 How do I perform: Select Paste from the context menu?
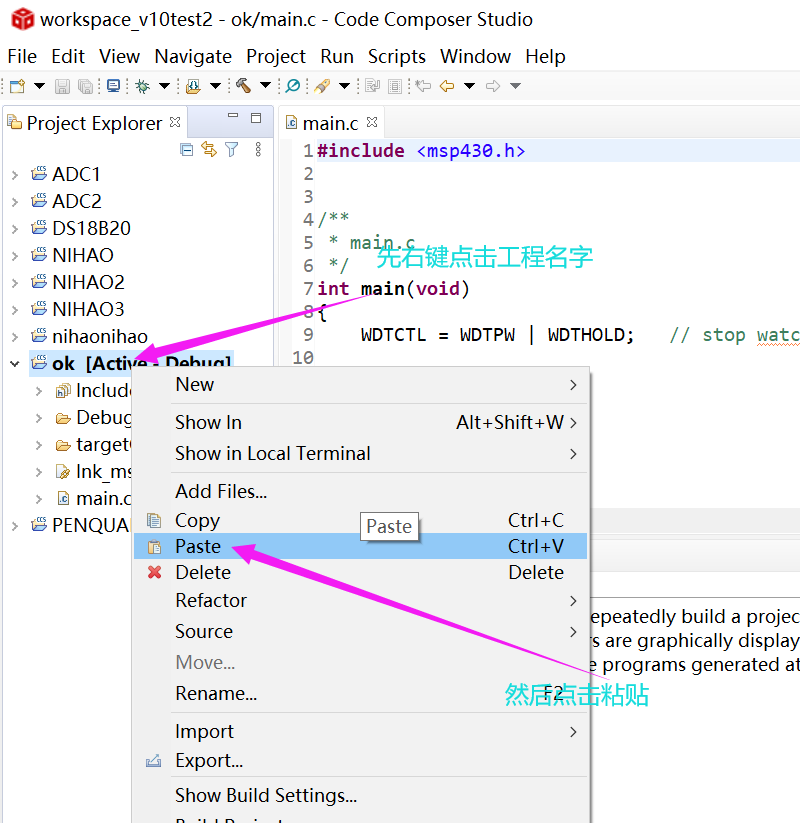[197, 546]
